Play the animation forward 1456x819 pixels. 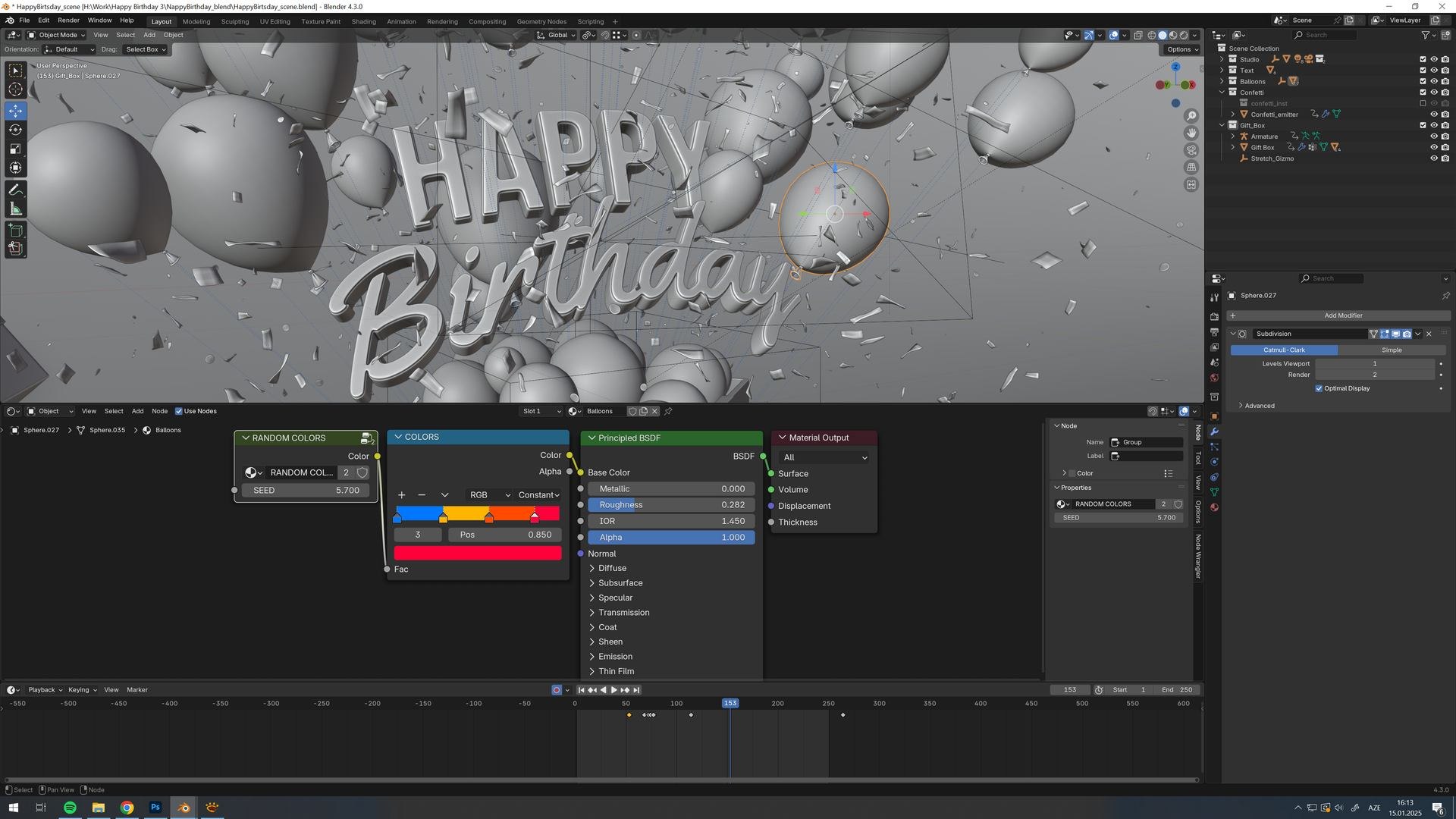[x=613, y=690]
